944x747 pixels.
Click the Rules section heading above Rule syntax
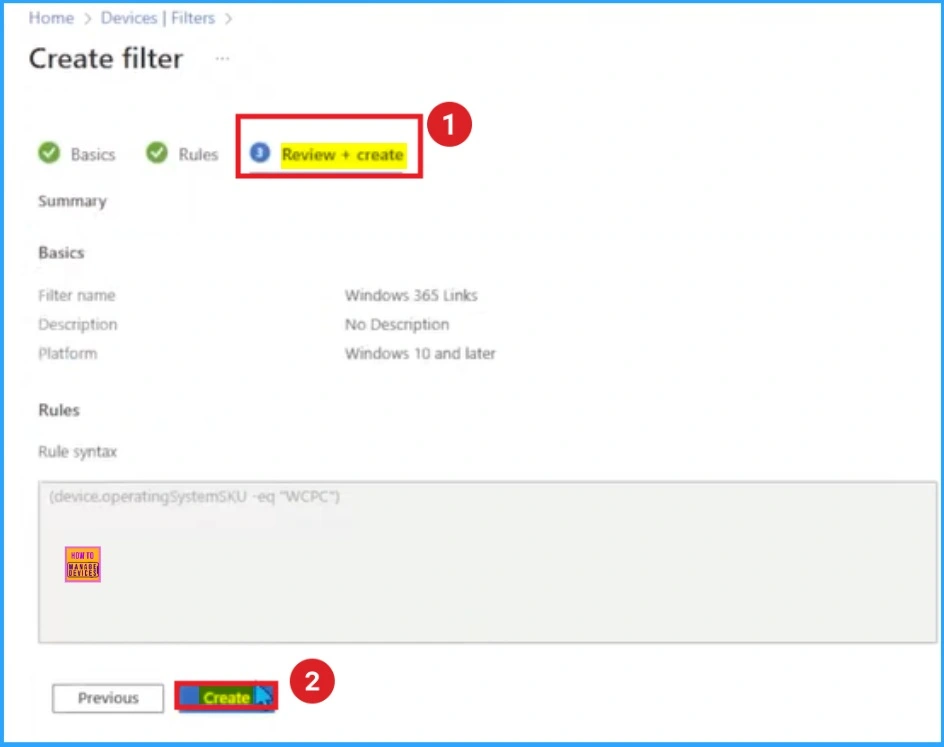59,410
